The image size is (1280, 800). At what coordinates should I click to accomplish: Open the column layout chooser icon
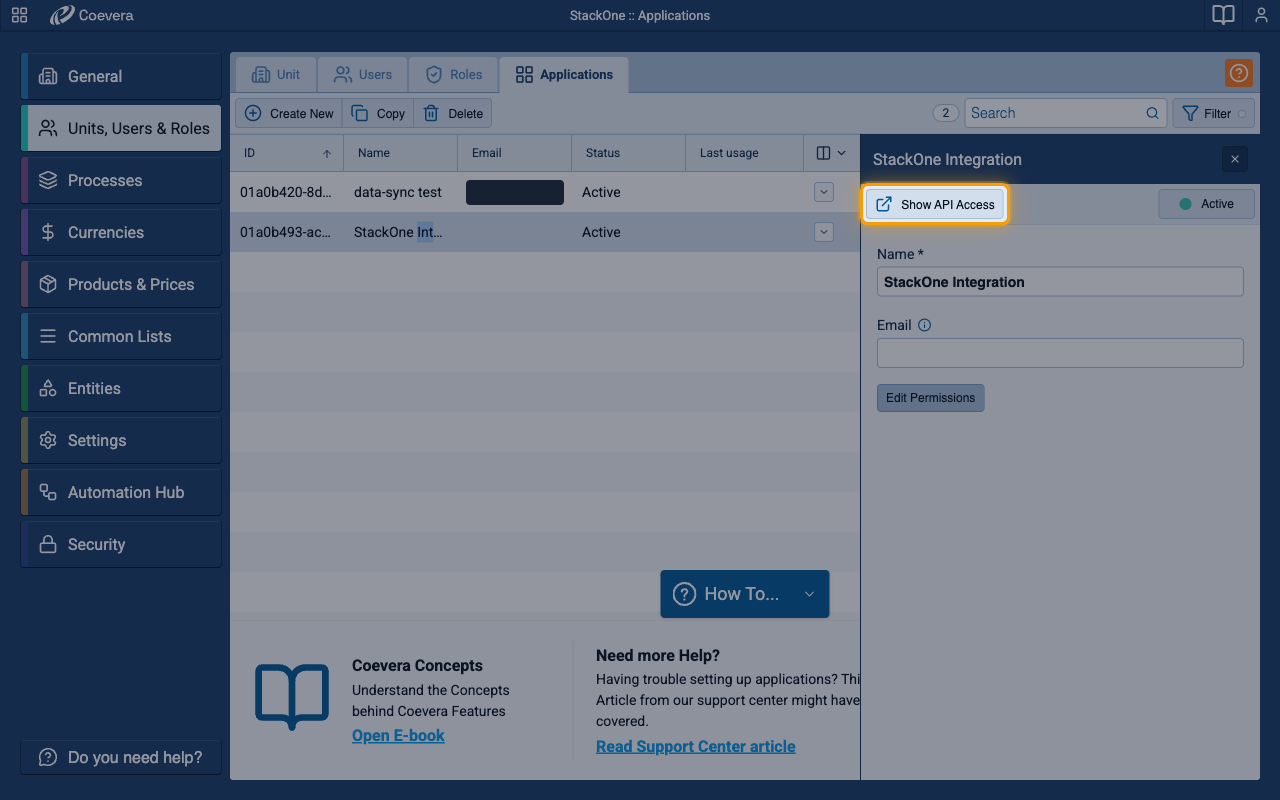pyautogui.click(x=831, y=153)
